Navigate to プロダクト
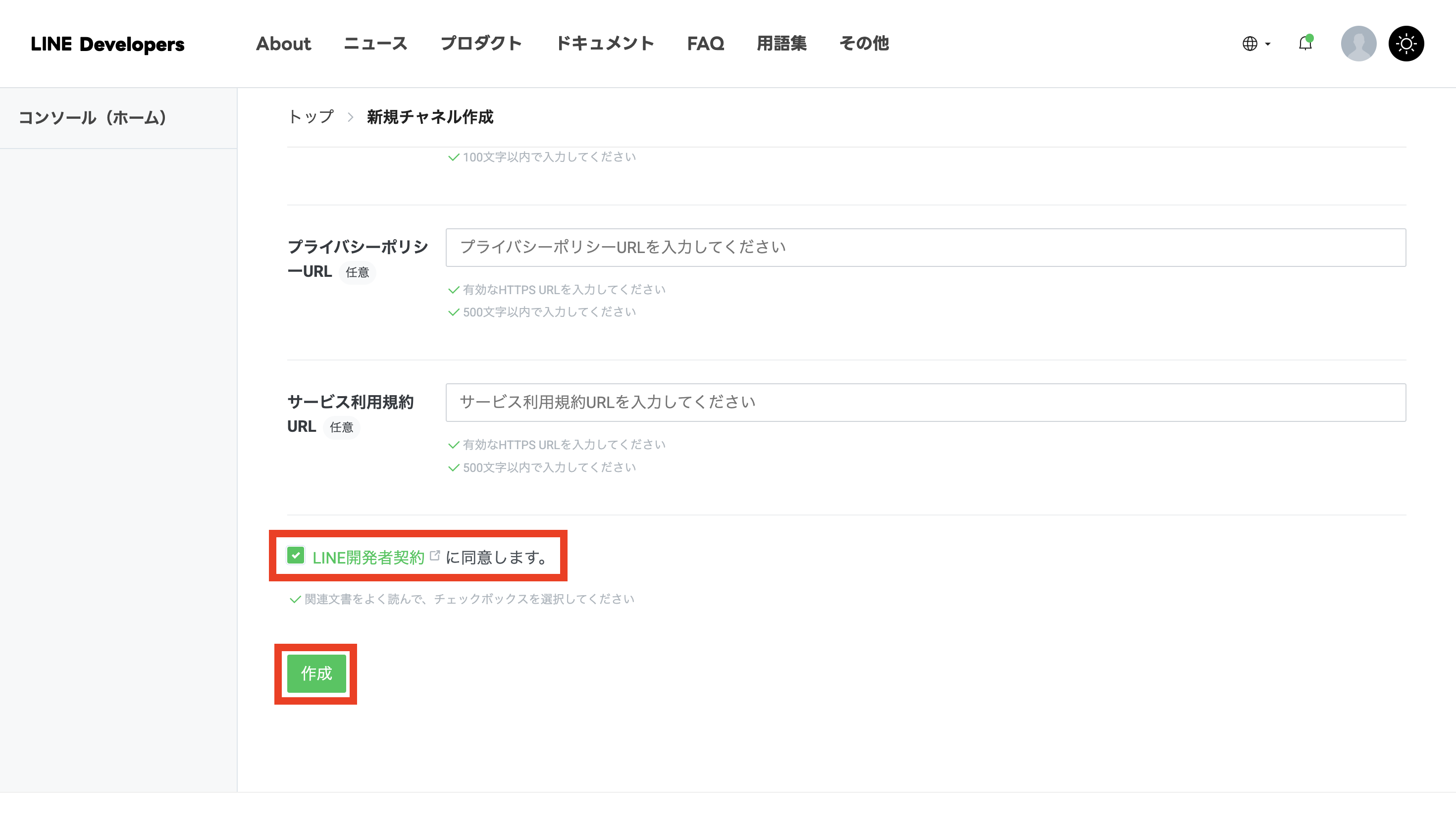The image size is (1456, 823). coord(481,44)
